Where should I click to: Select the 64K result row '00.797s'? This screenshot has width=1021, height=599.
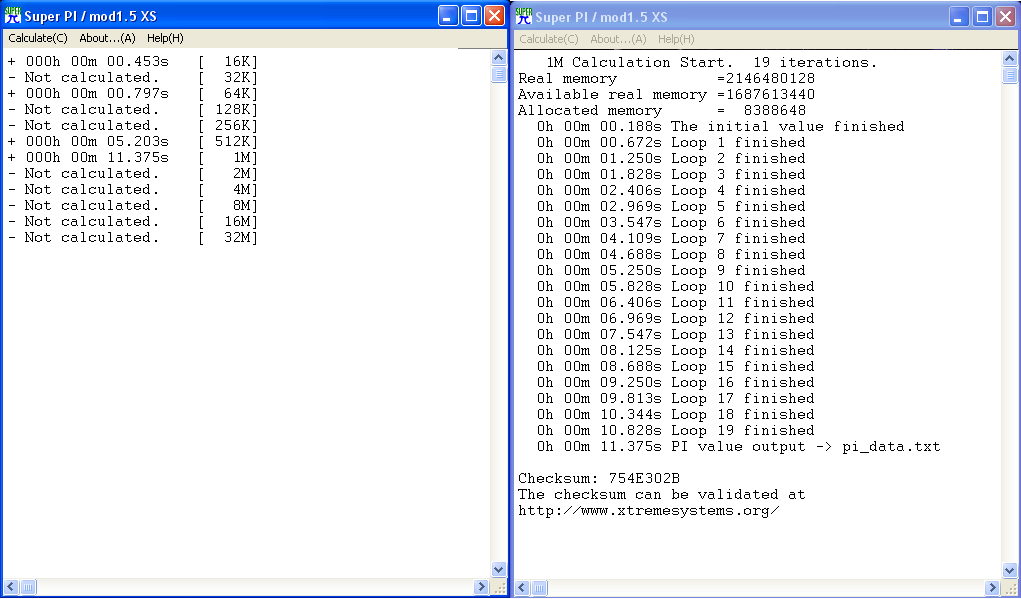click(x=133, y=93)
